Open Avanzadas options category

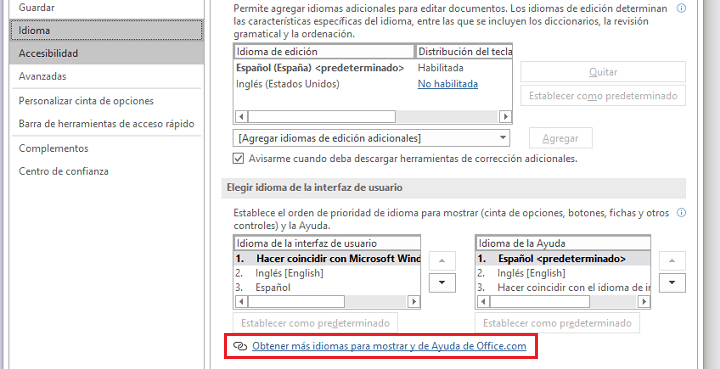click(x=107, y=76)
